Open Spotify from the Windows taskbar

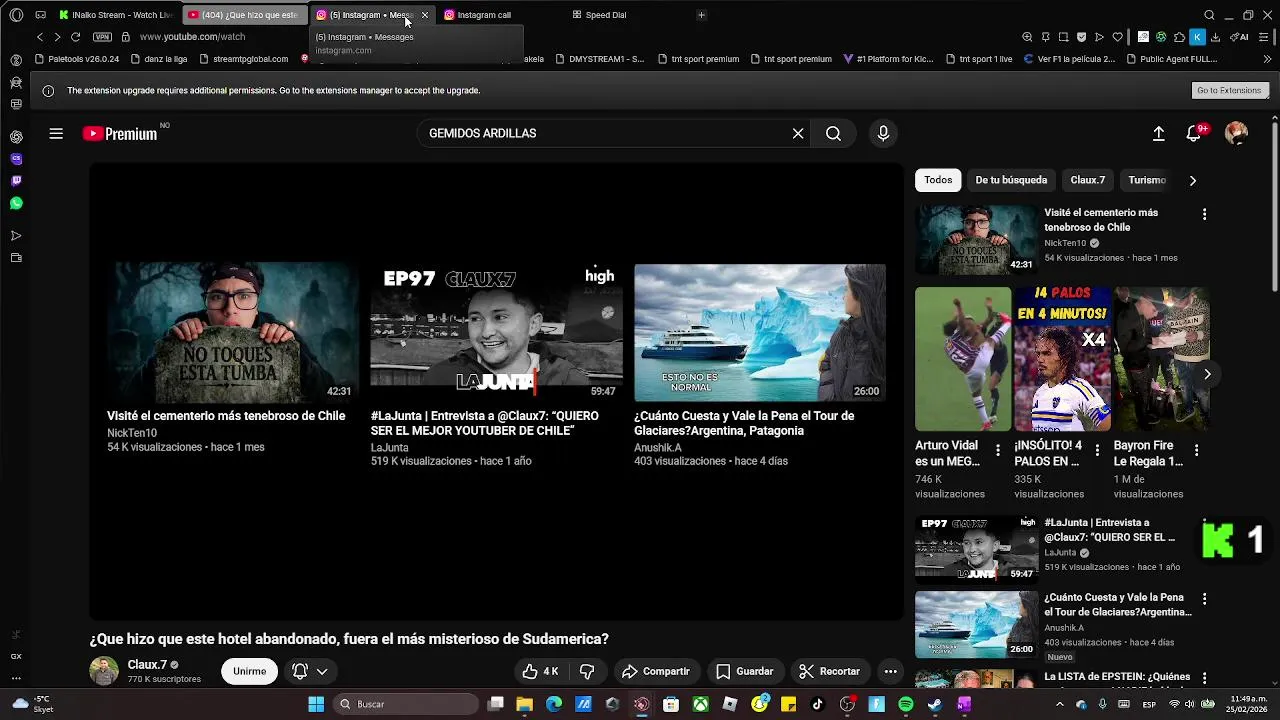click(x=906, y=704)
